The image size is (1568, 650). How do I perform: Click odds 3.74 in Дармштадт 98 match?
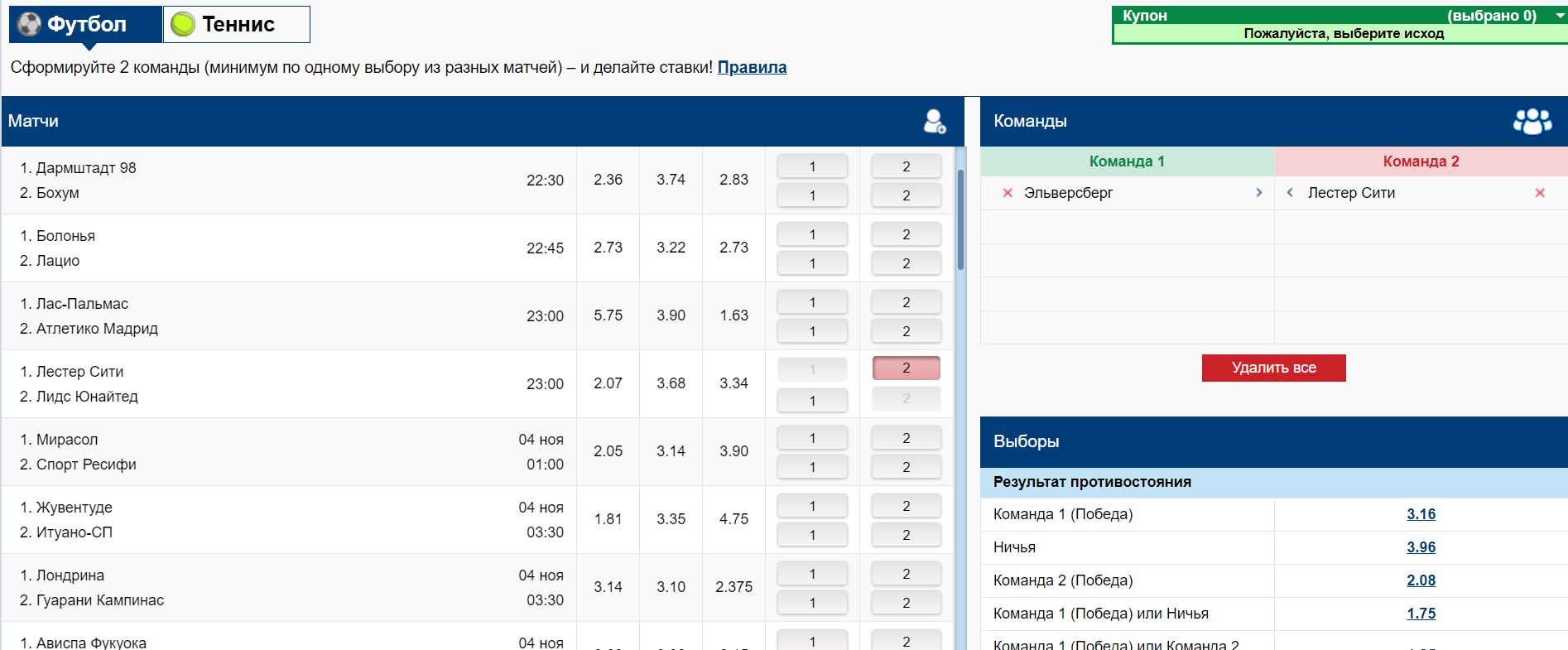(671, 180)
